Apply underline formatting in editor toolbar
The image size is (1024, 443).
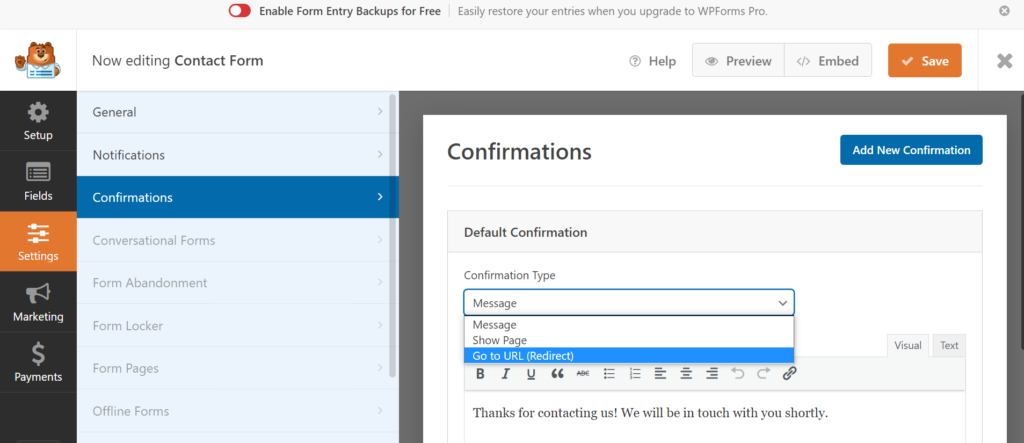531,374
